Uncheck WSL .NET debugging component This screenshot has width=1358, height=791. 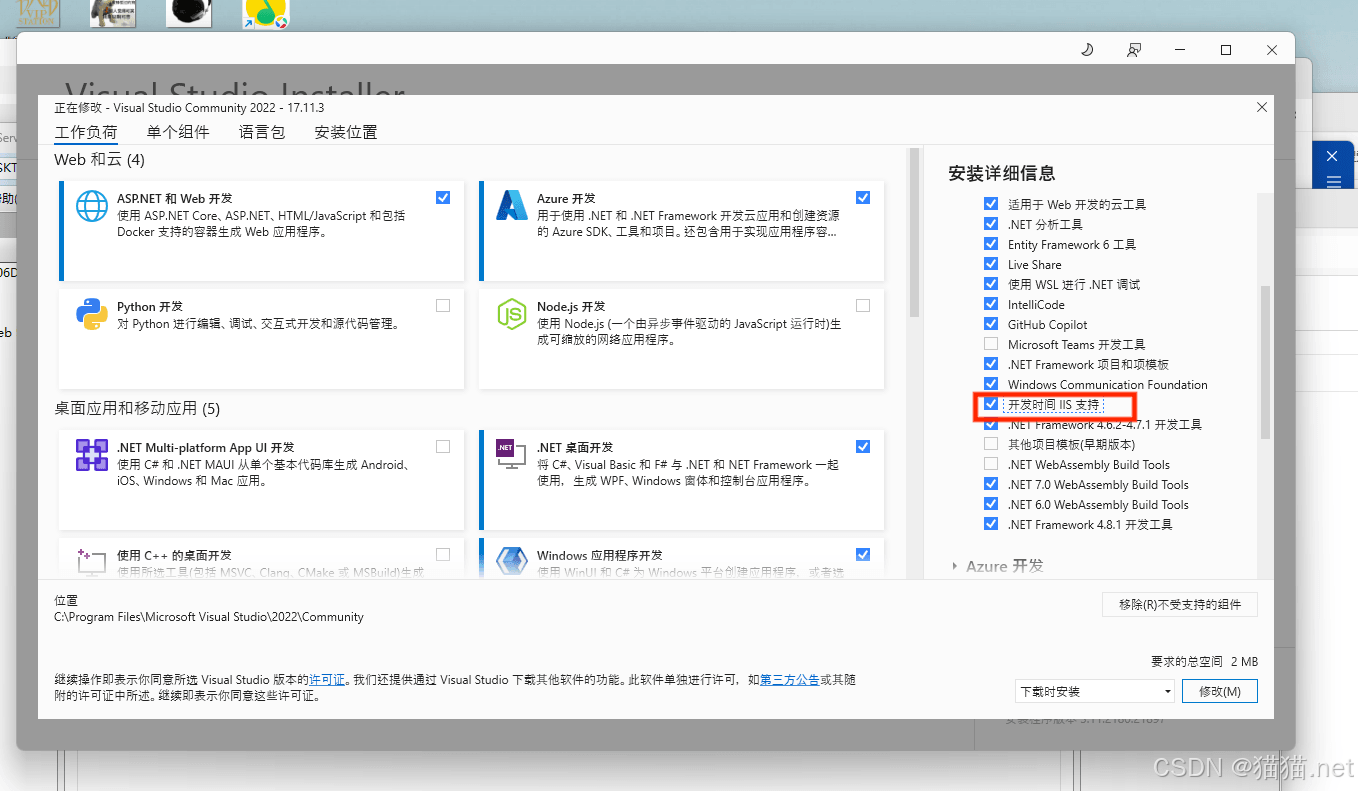click(991, 284)
